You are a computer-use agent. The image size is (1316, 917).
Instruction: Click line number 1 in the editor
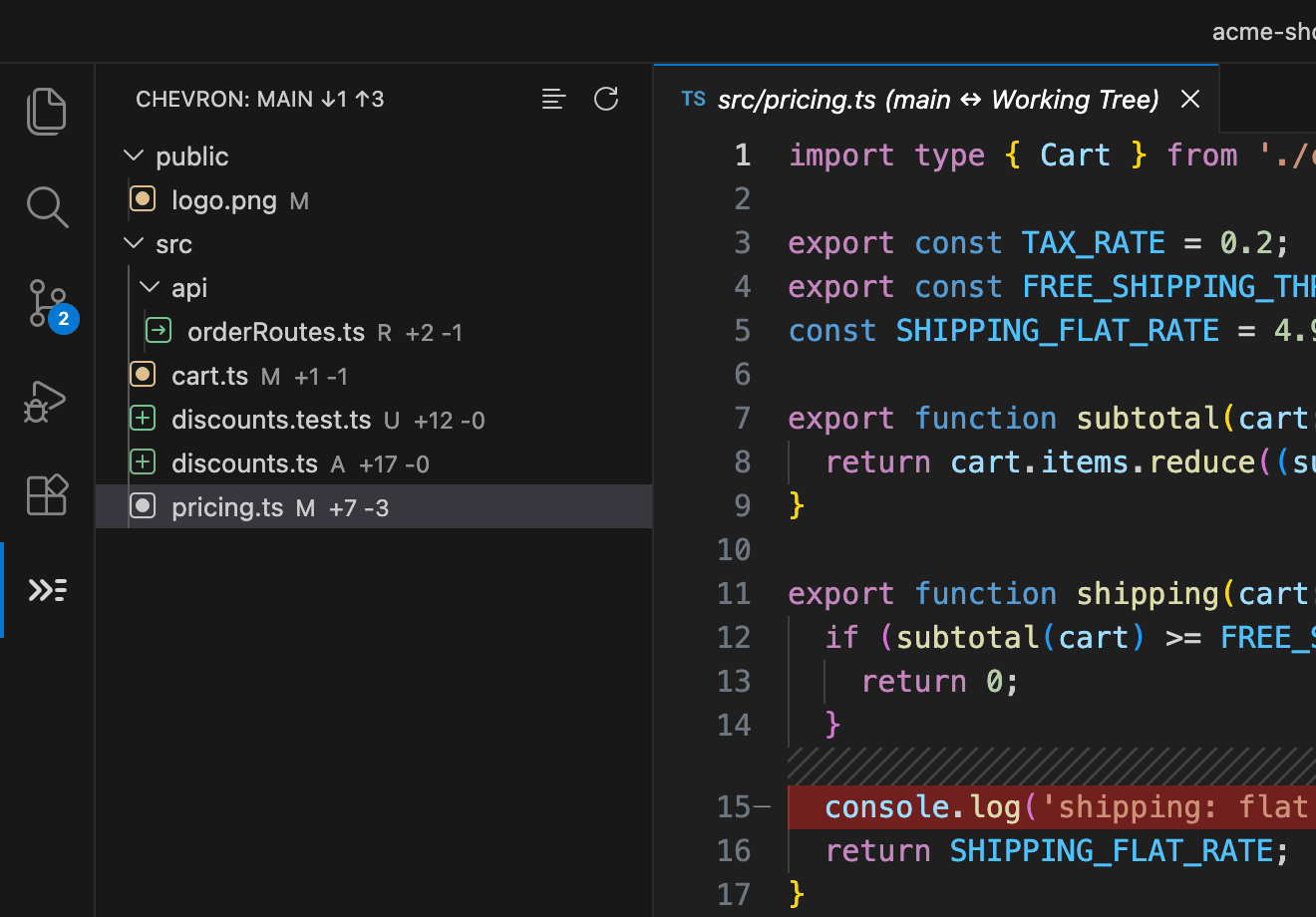[743, 155]
